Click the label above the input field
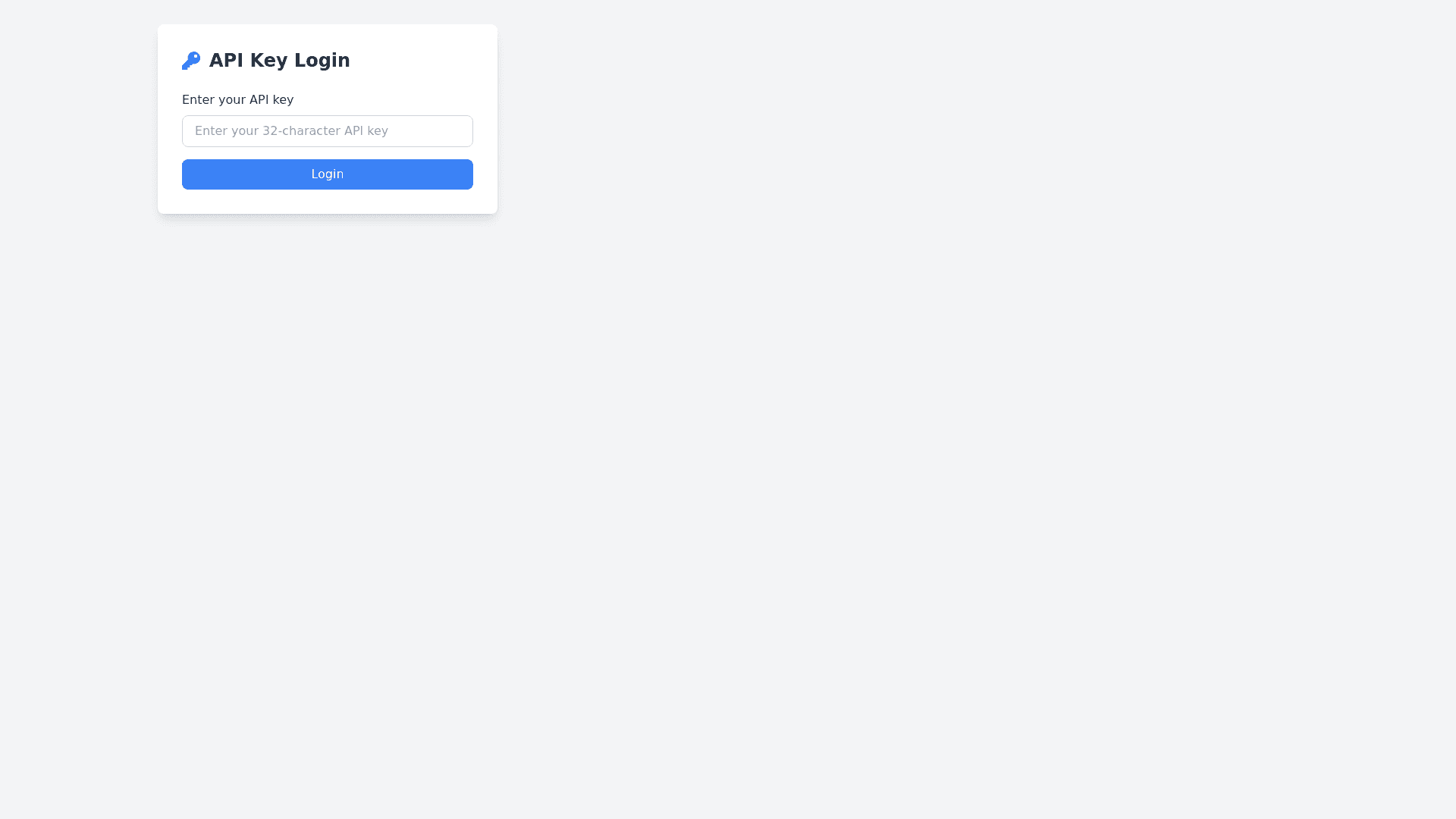 237,100
